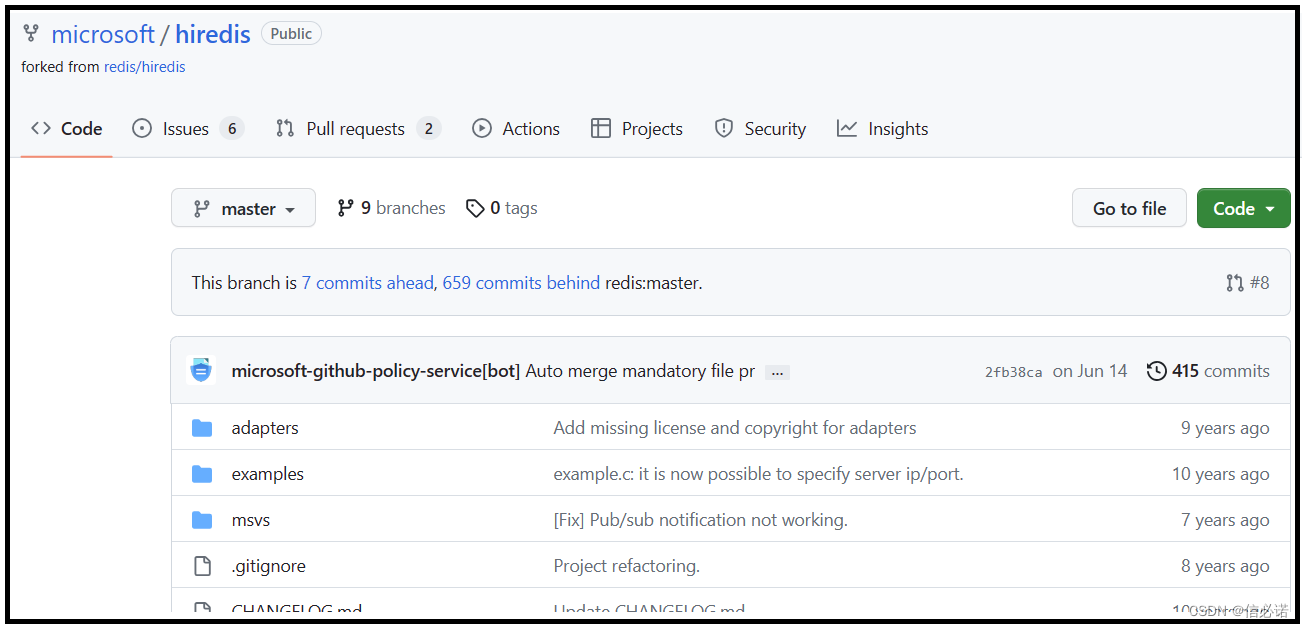This screenshot has width=1304, height=627.
Task: Click the 9 years ago timestamp
Action: pyautogui.click(x=1225, y=428)
